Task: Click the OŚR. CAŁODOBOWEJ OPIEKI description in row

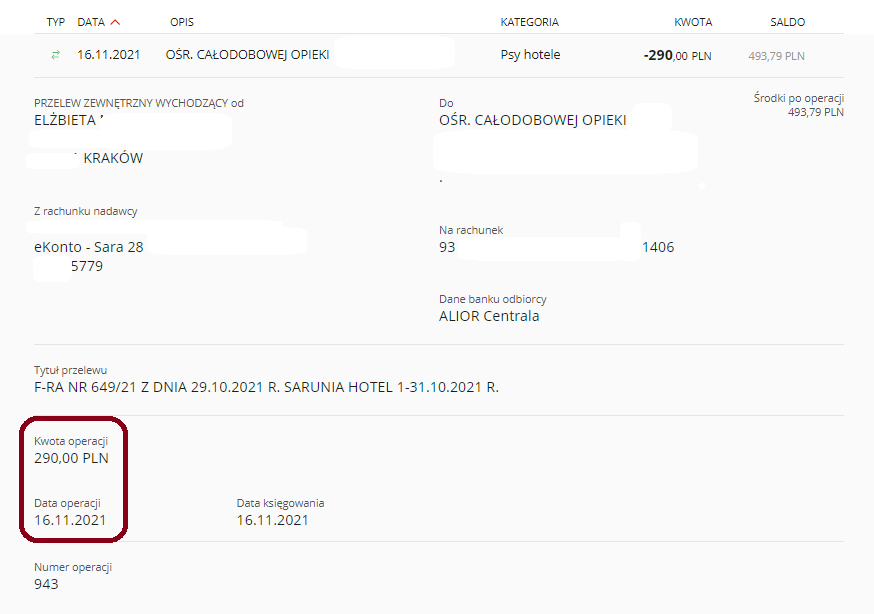Action: 247,55
